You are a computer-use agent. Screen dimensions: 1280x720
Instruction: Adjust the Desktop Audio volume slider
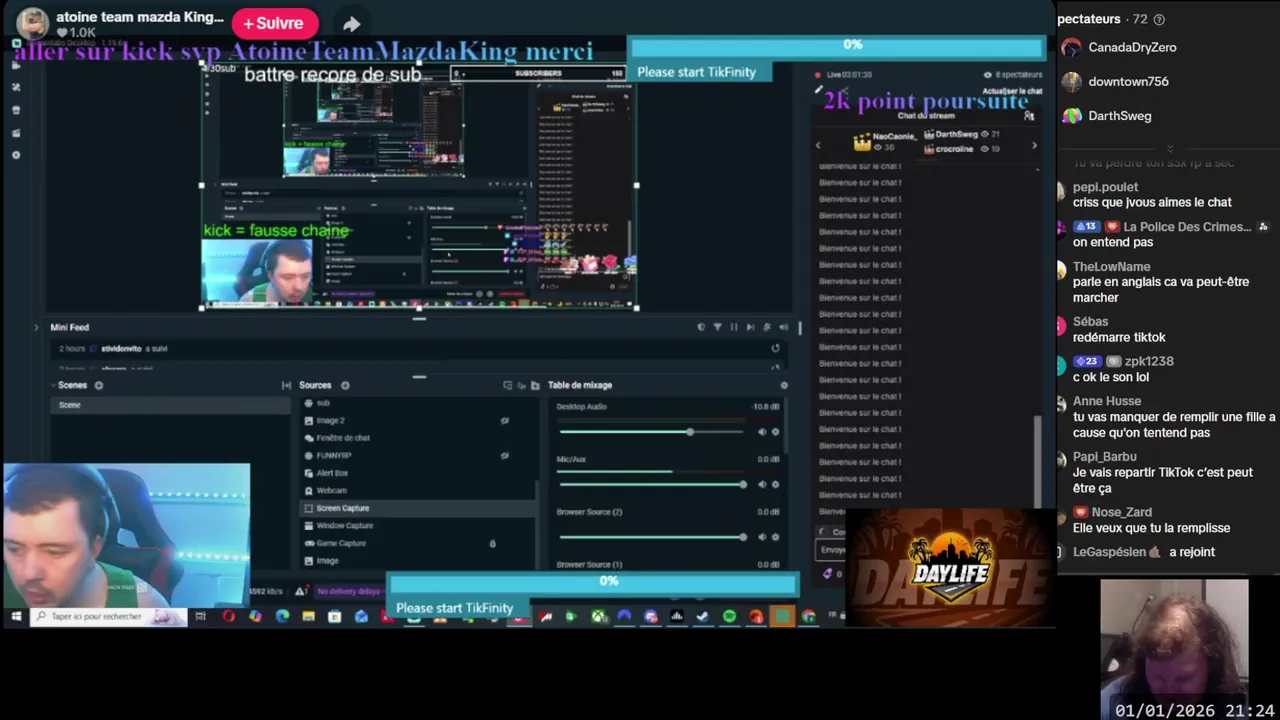coord(651,432)
